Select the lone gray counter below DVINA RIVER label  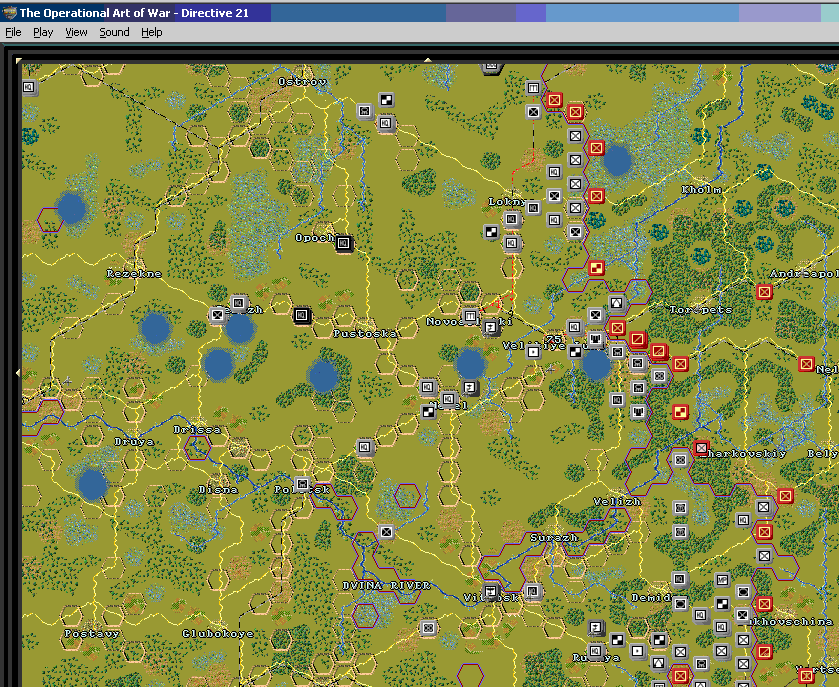(428, 628)
